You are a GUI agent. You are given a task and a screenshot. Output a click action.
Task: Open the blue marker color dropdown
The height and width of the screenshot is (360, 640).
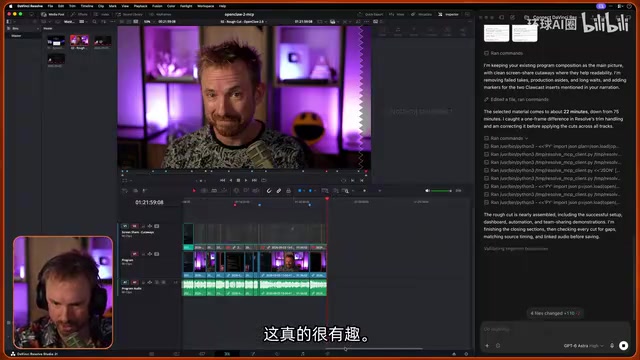point(316,191)
